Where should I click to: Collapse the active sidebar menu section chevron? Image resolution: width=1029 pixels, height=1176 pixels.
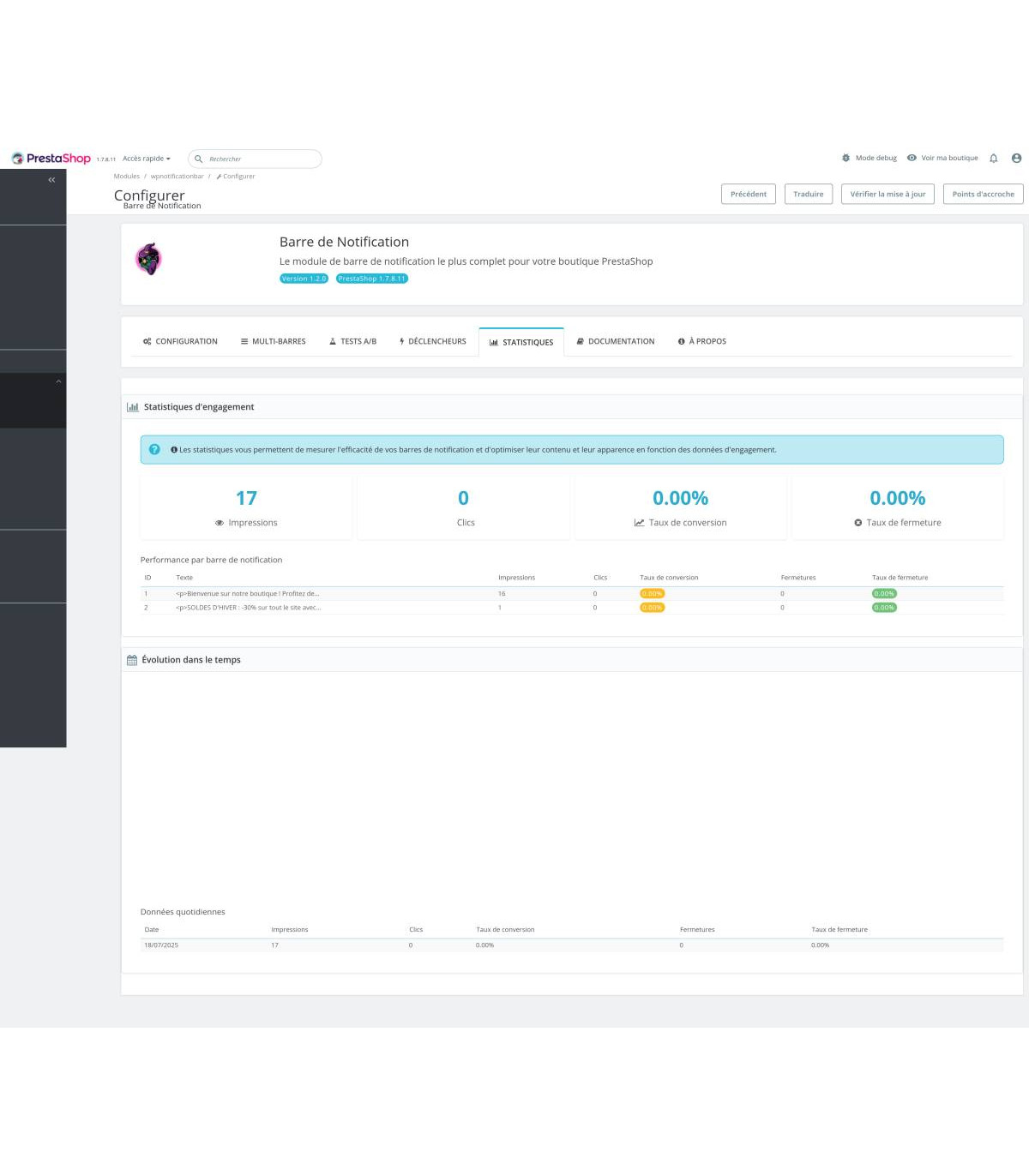point(58,381)
